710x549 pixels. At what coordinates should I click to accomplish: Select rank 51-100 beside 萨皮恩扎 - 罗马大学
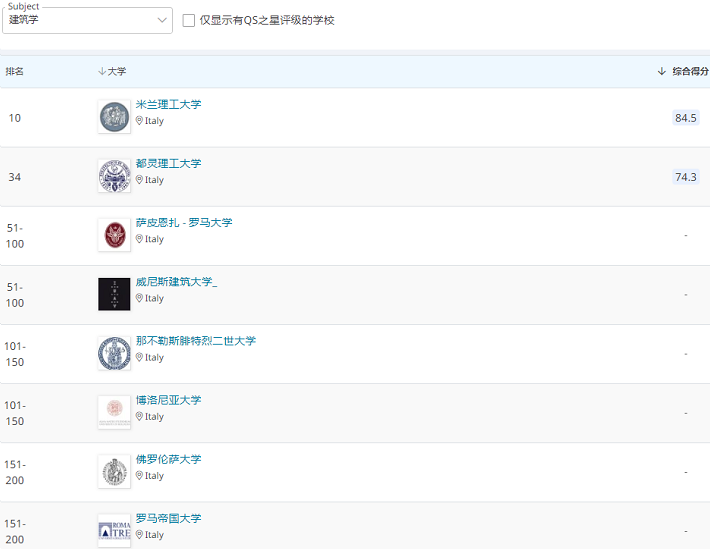point(14,236)
